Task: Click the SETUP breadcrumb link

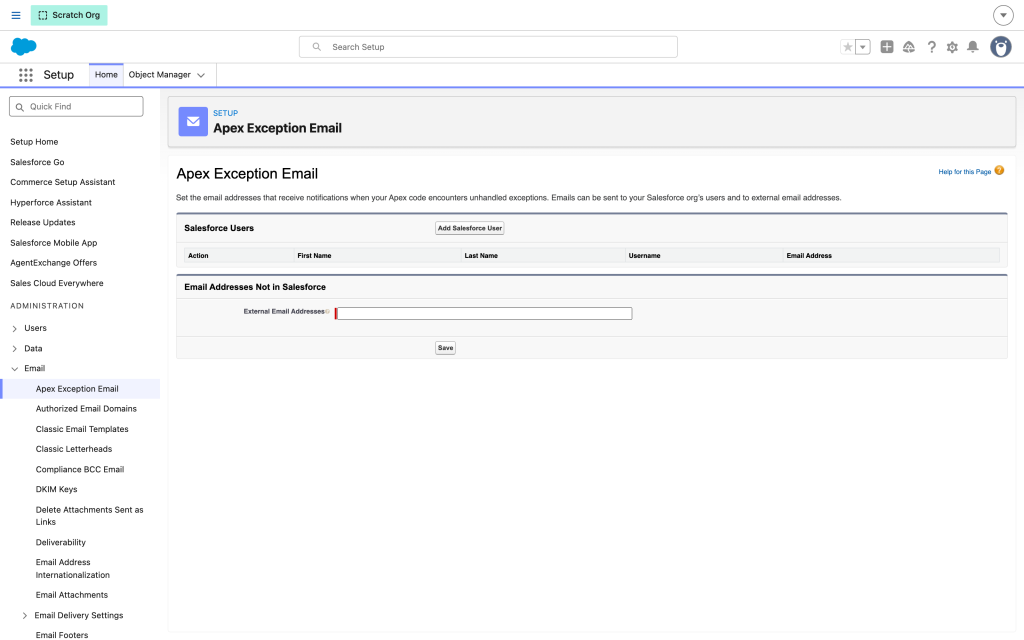Action: tap(225, 113)
